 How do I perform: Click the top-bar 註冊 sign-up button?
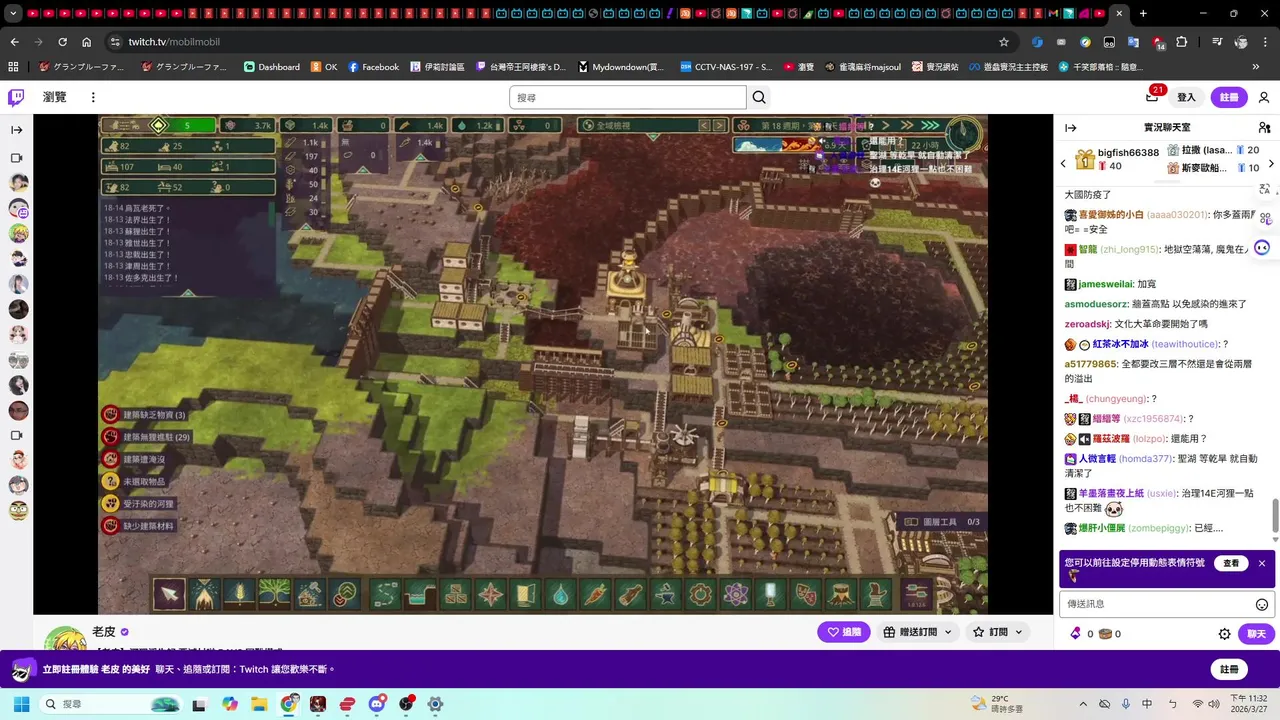[1229, 97]
